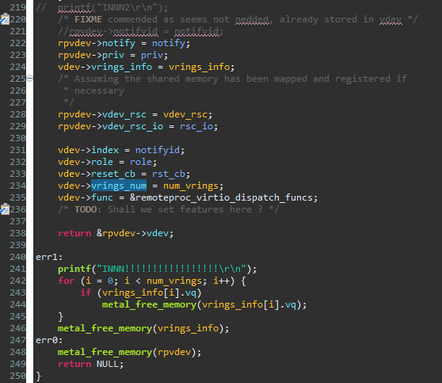Click vdev->func on line 235
The height and width of the screenshot is (383, 442).
[x=85, y=198]
